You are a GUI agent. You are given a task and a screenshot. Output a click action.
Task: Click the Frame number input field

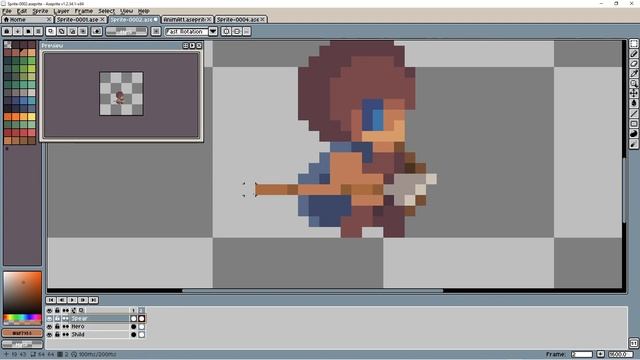582,354
